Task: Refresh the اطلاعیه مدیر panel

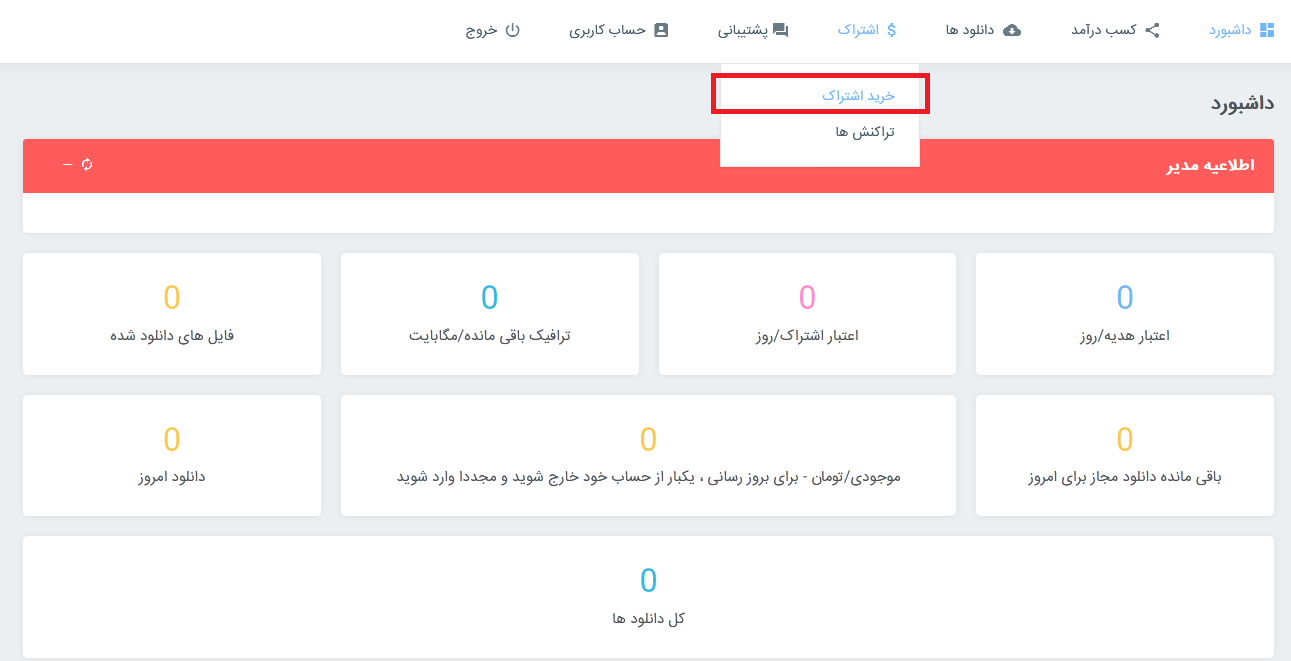Action: 87,164
